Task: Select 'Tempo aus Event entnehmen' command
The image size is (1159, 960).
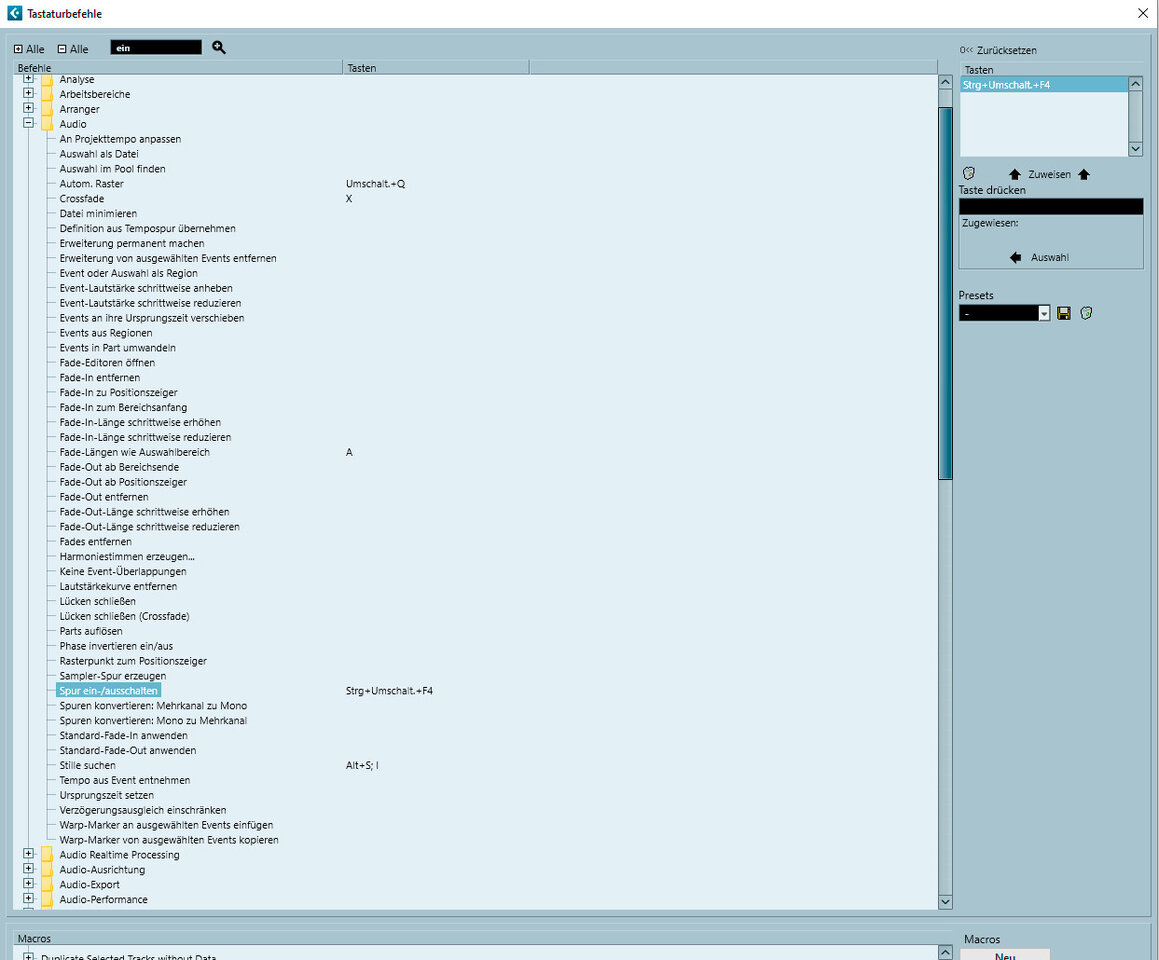Action: 125,780
